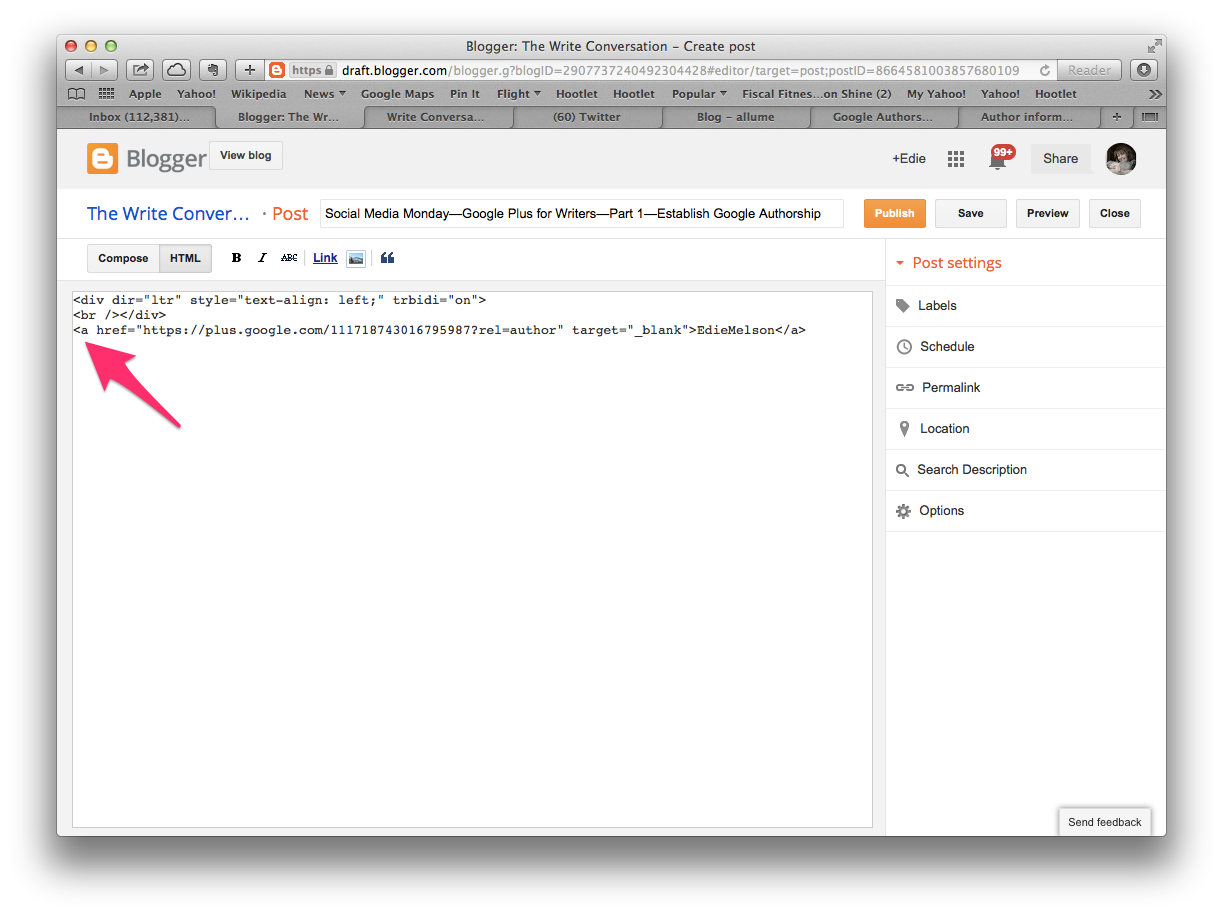Switch to the Blog – allume tab
This screenshot has width=1223, height=915.
pos(735,117)
